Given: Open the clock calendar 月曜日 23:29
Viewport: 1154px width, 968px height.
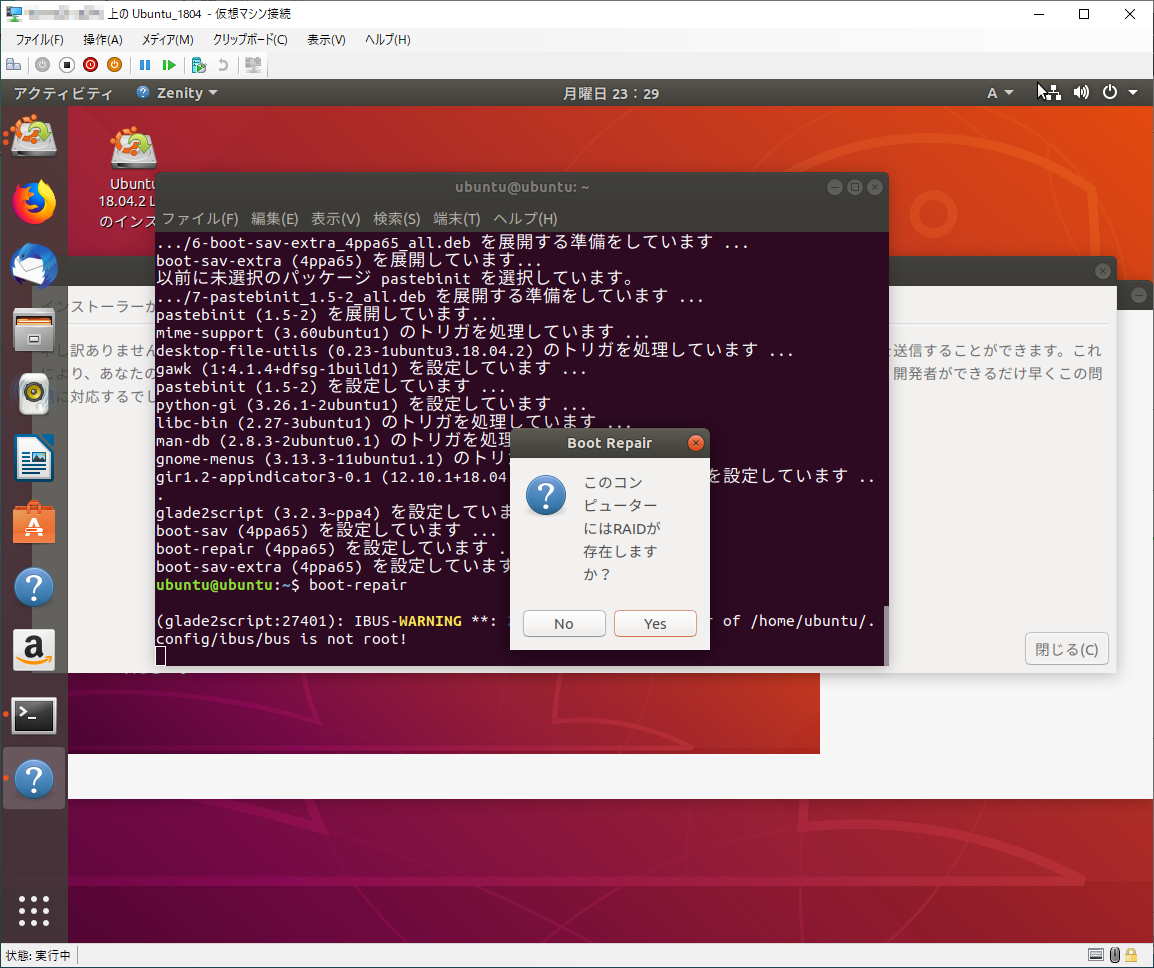Looking at the screenshot, I should click(611, 93).
